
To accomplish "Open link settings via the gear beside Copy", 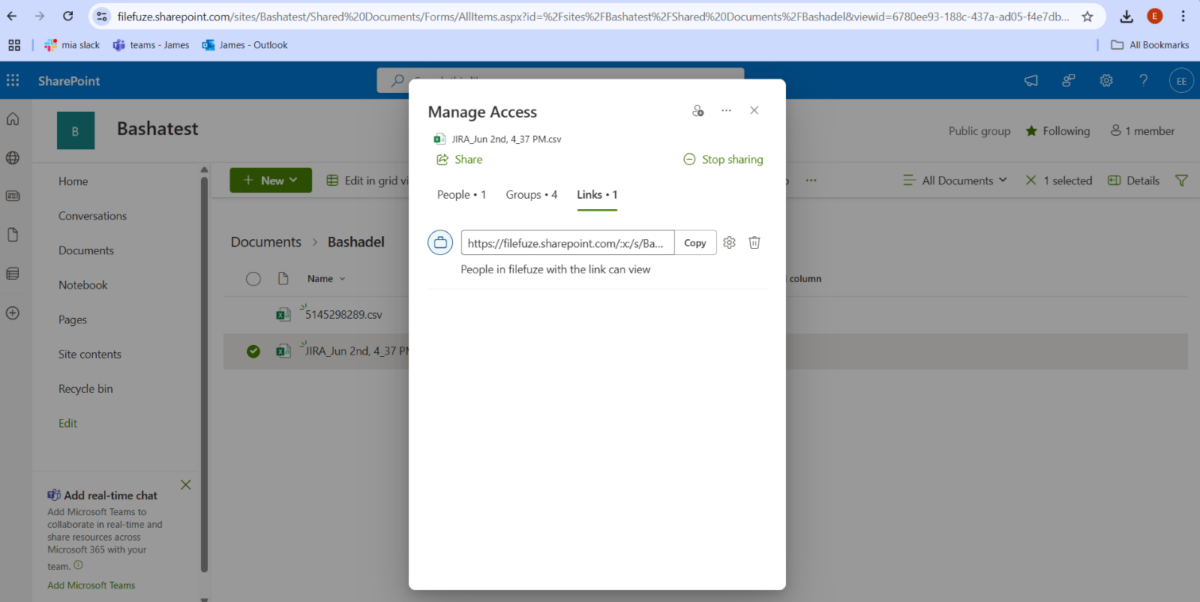I will (728, 242).
